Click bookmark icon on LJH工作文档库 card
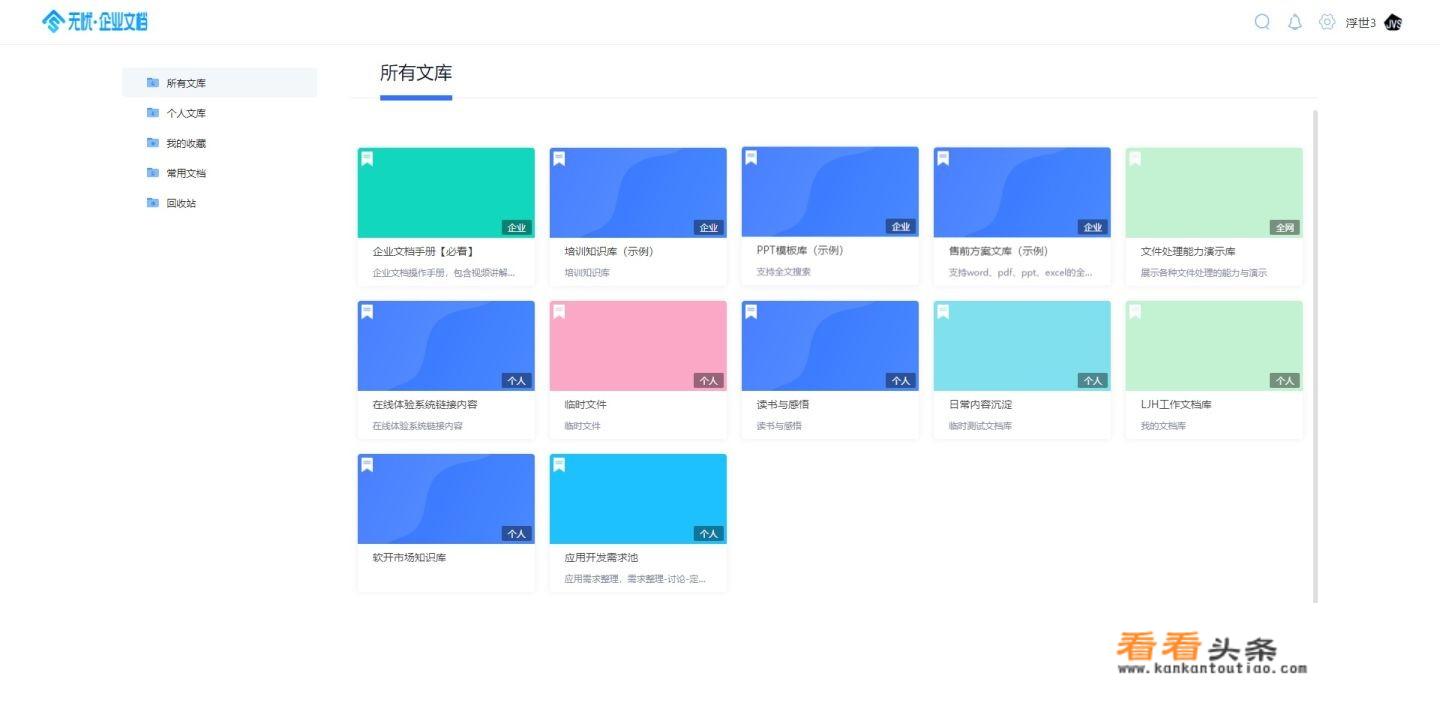The width and height of the screenshot is (1440, 703). point(1135,311)
